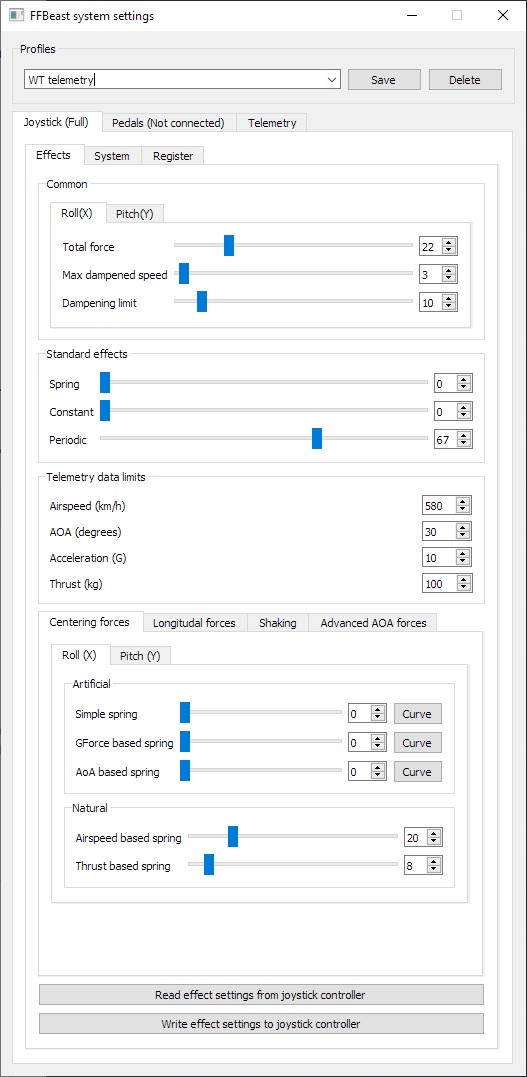Open the Profiles dropdown arrow
527x1077 pixels.
point(333,80)
